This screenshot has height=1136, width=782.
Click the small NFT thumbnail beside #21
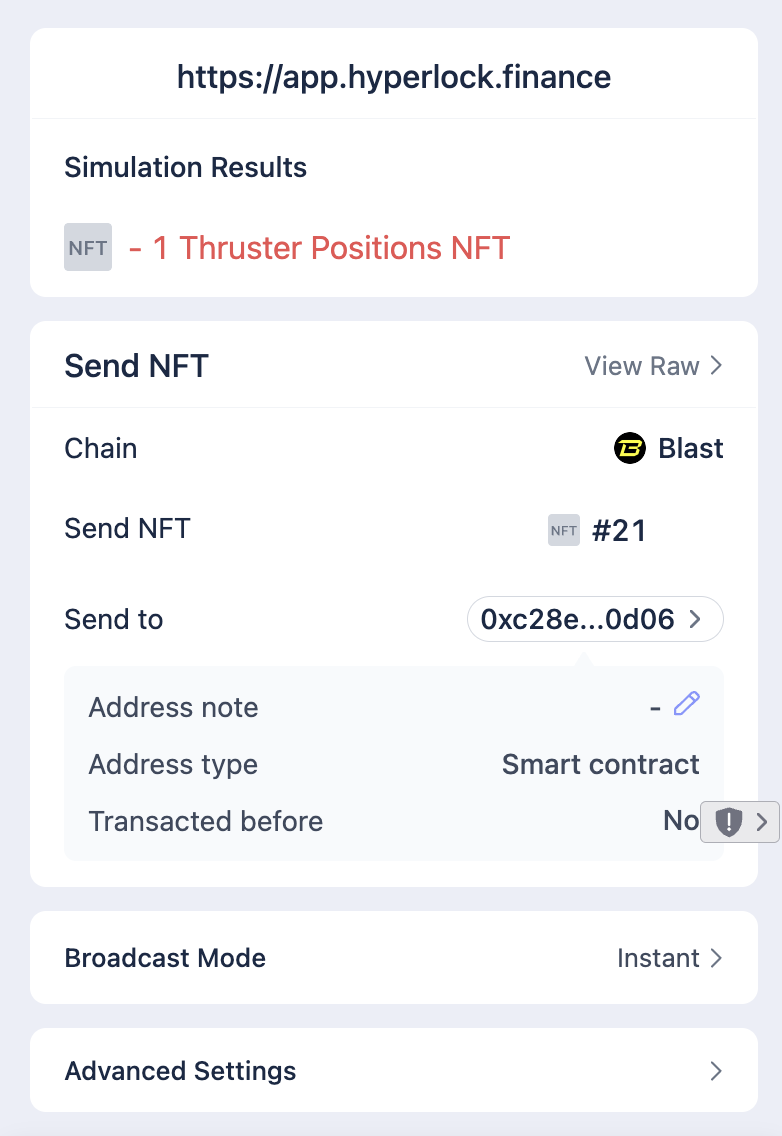[564, 530]
